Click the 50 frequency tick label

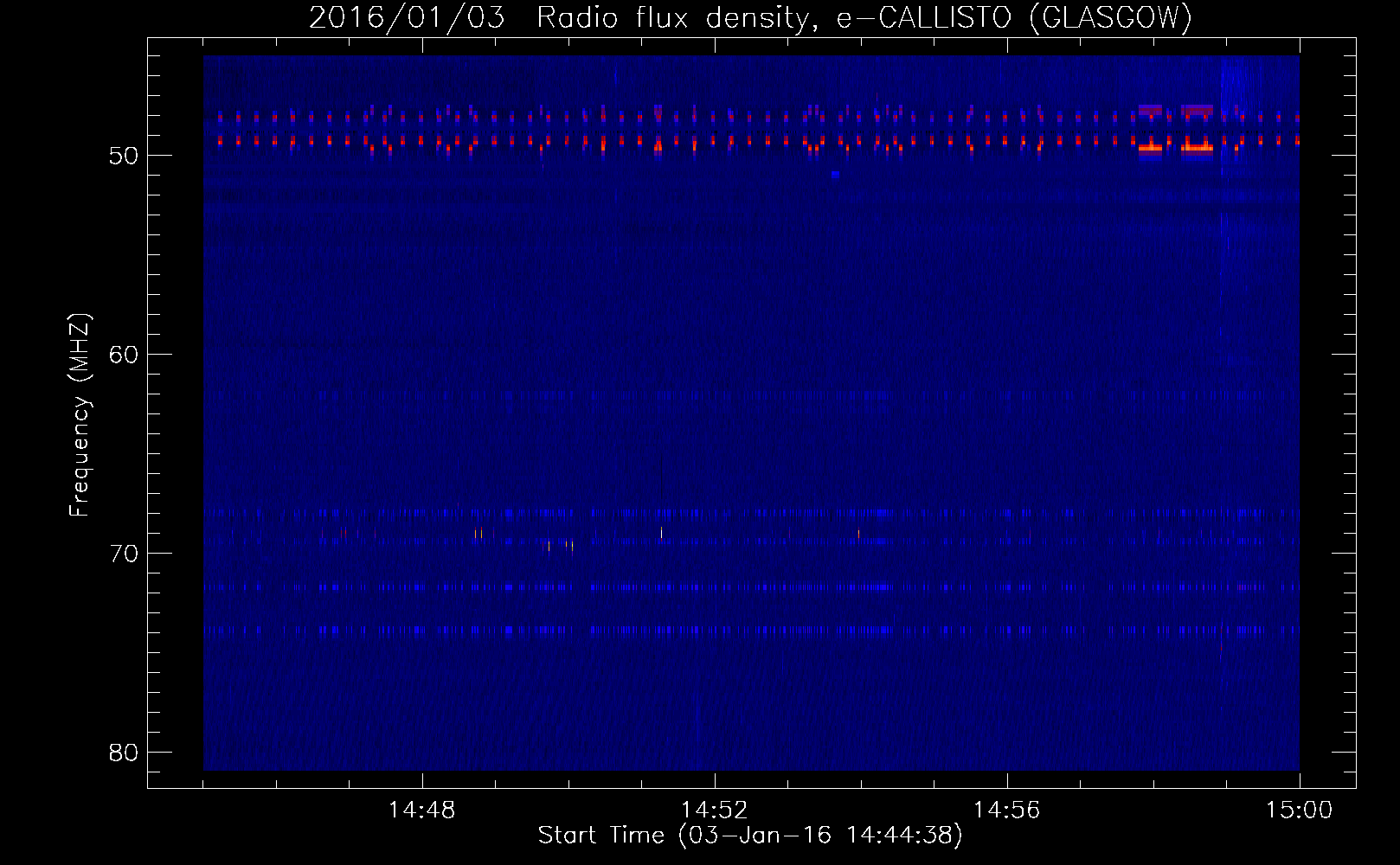[x=125, y=157]
